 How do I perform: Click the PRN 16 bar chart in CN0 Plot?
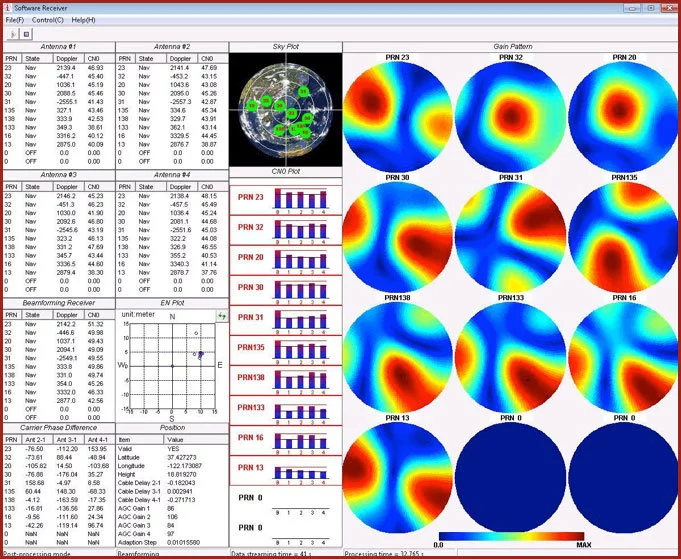300,440
